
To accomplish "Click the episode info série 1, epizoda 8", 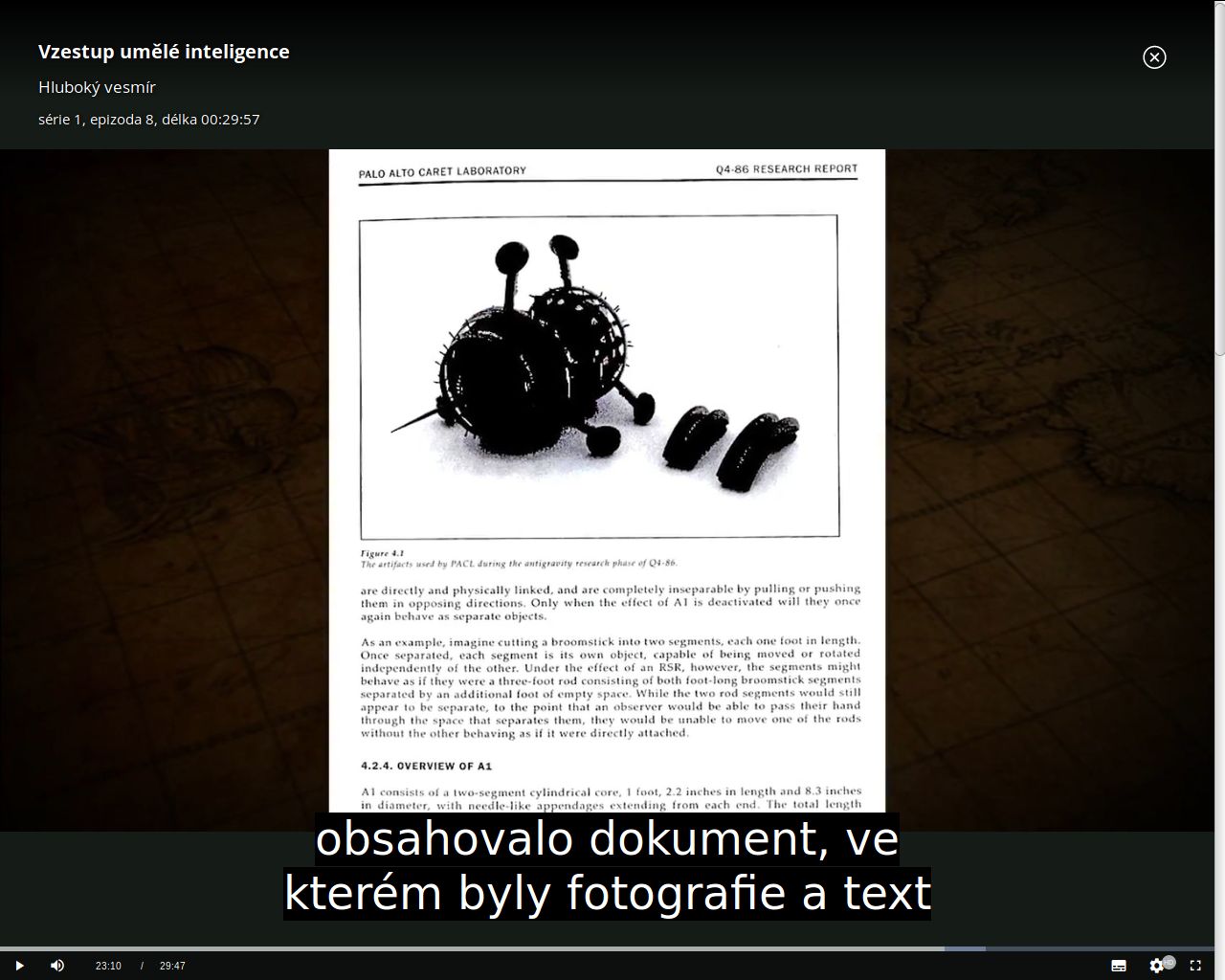I will coord(96,120).
